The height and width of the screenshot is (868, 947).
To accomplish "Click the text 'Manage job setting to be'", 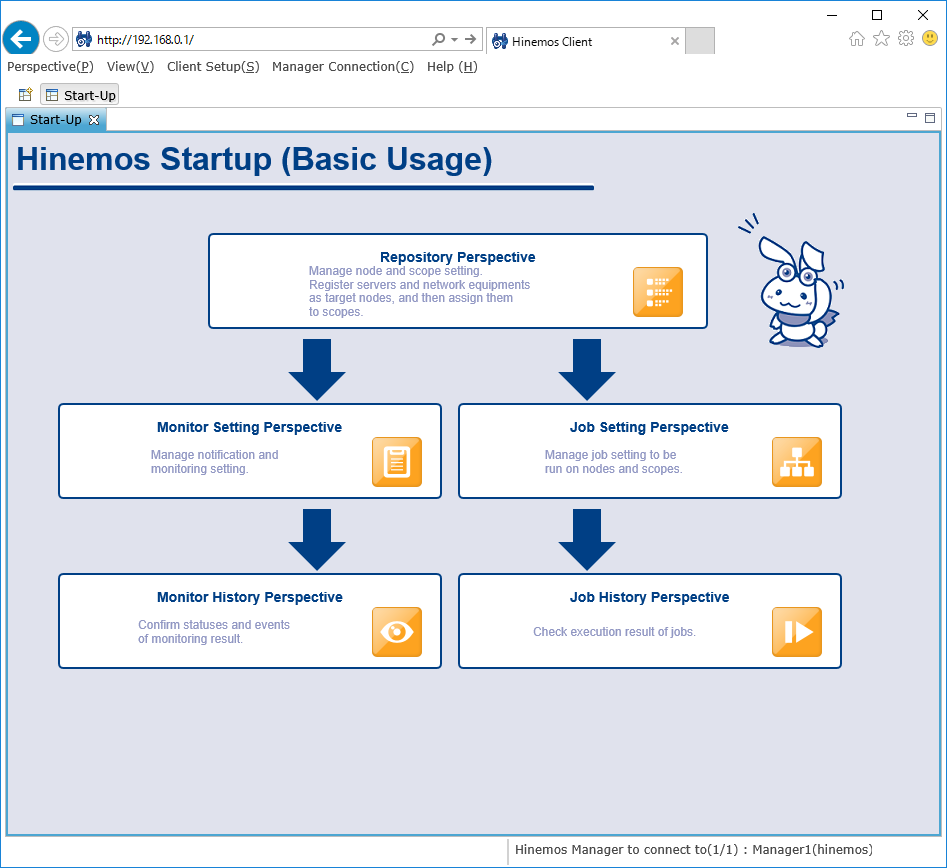I will click(610, 454).
